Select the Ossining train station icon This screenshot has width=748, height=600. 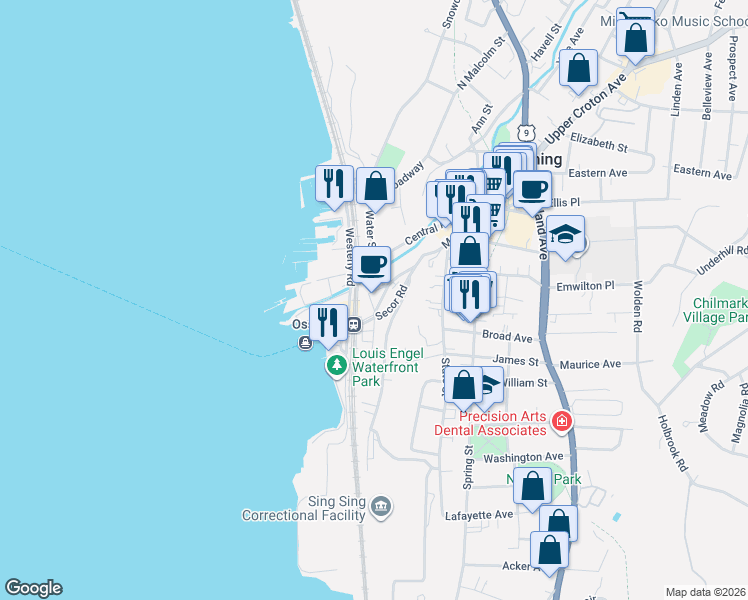[354, 324]
